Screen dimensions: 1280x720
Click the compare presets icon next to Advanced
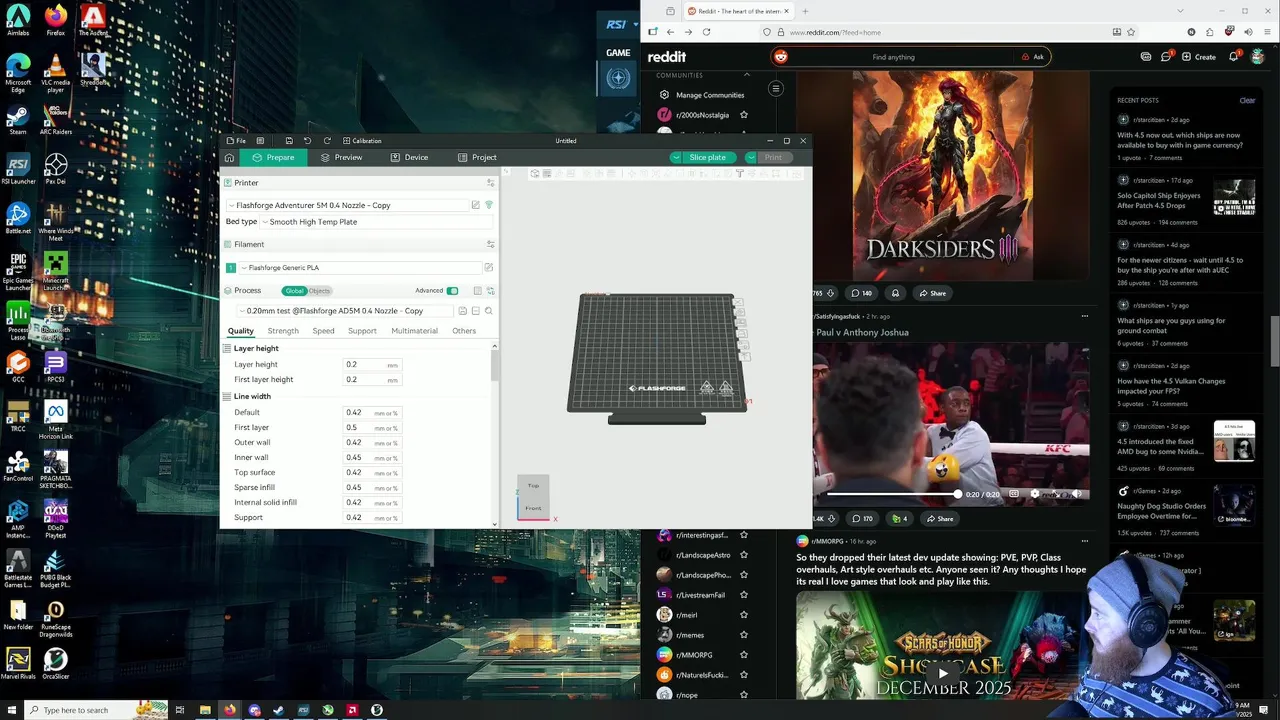pos(490,291)
